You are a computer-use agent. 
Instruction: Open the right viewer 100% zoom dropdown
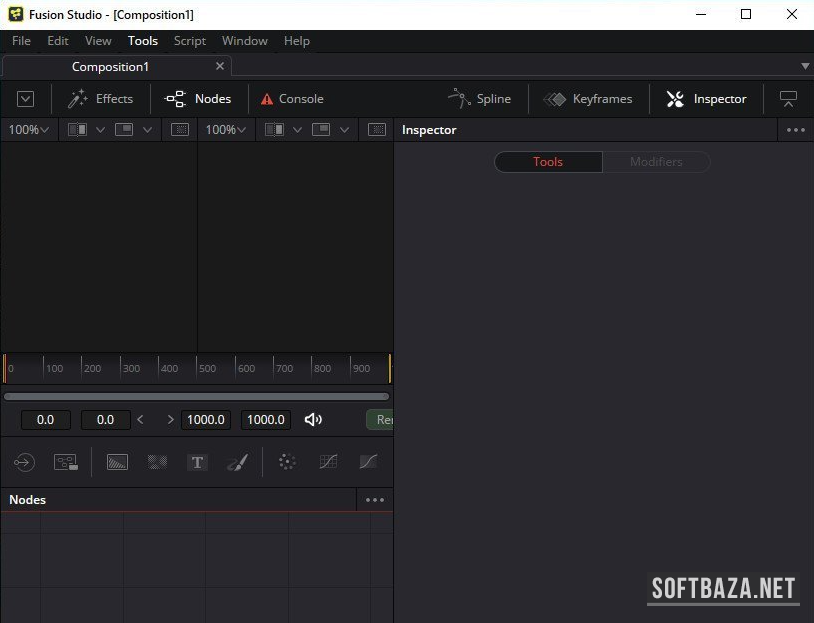(x=226, y=130)
